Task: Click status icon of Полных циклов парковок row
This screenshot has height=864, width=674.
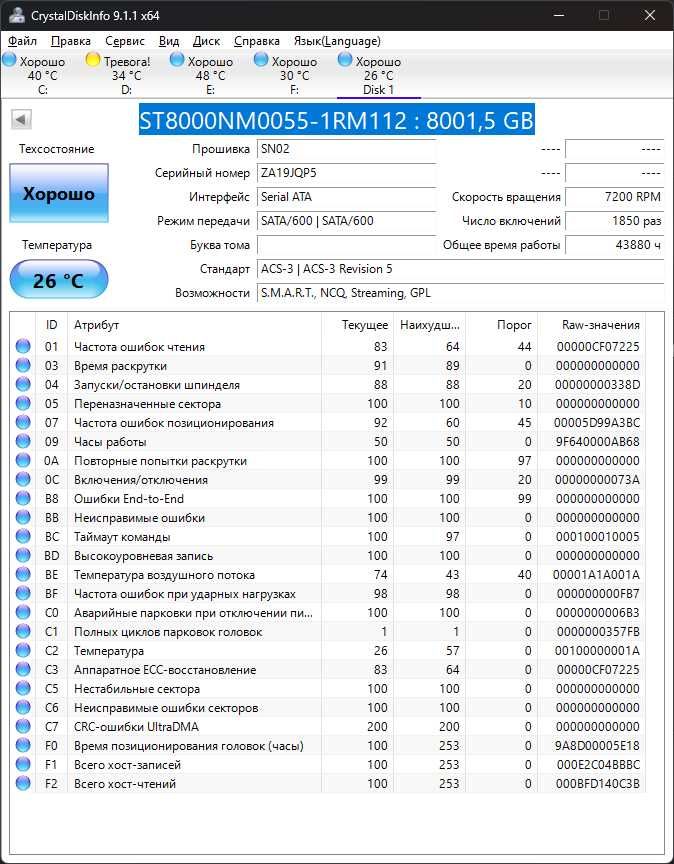Action: pos(23,631)
